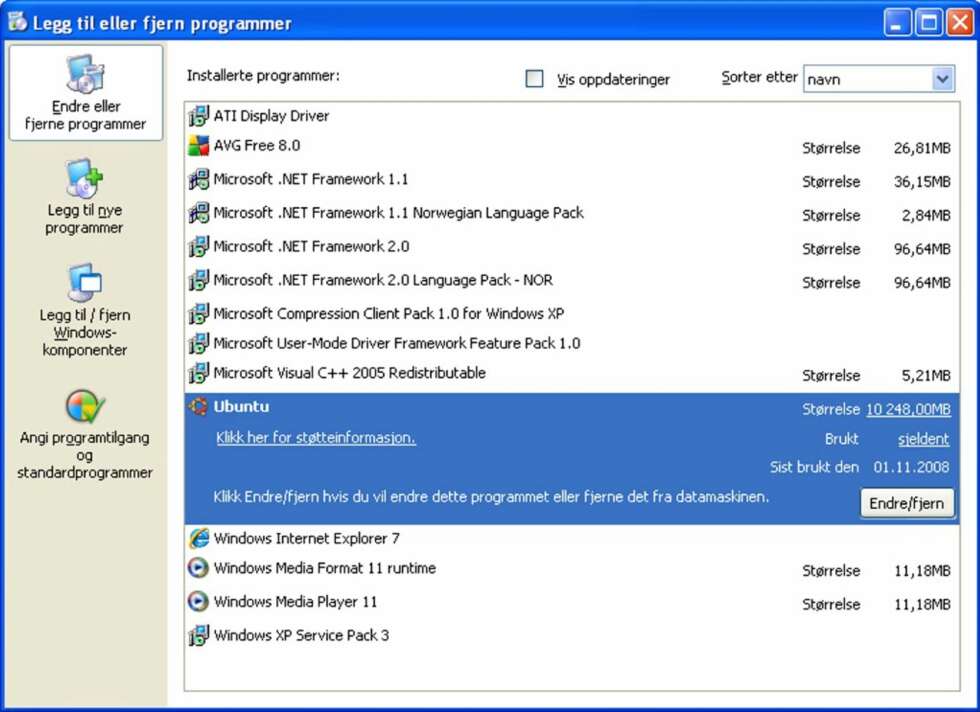Click the '10 248,00MB' size link
This screenshot has width=980, height=712.
pos(908,409)
